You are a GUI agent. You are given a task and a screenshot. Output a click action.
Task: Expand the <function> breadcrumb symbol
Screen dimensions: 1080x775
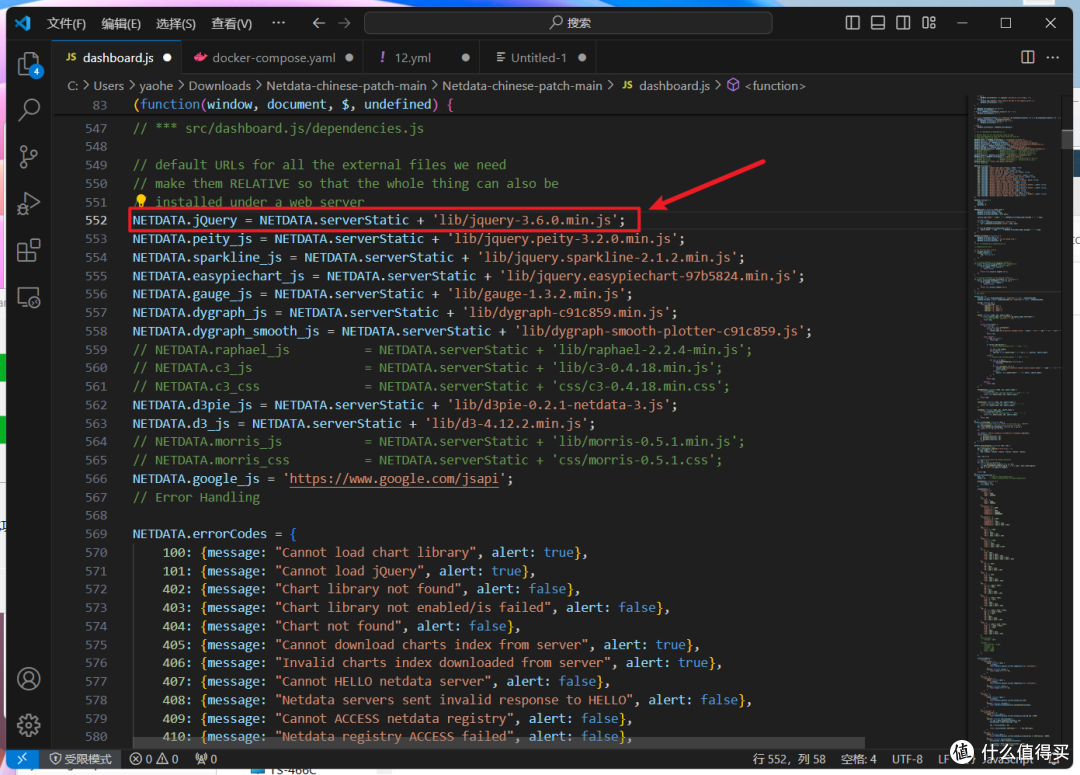777,86
